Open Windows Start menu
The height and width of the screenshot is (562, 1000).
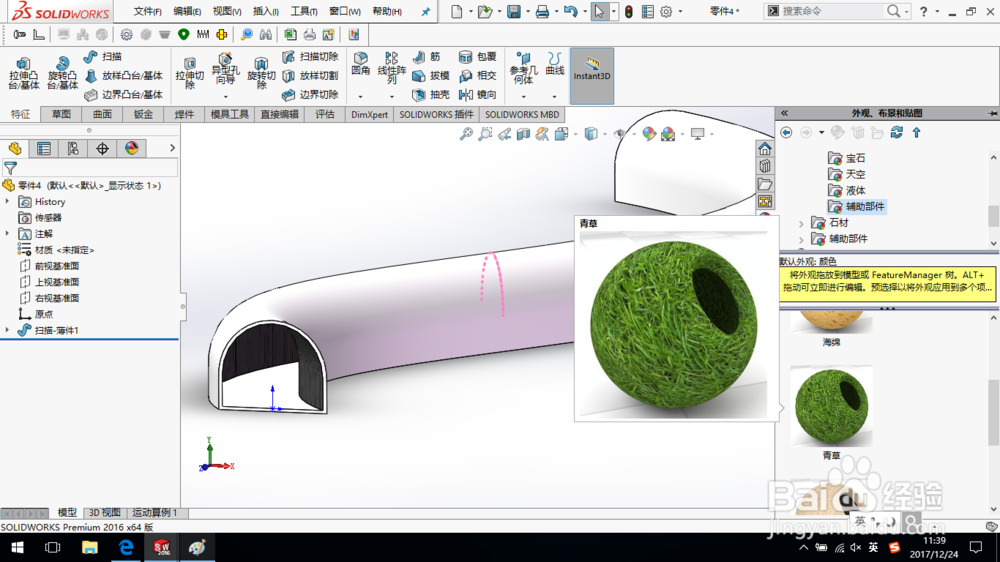coord(17,547)
